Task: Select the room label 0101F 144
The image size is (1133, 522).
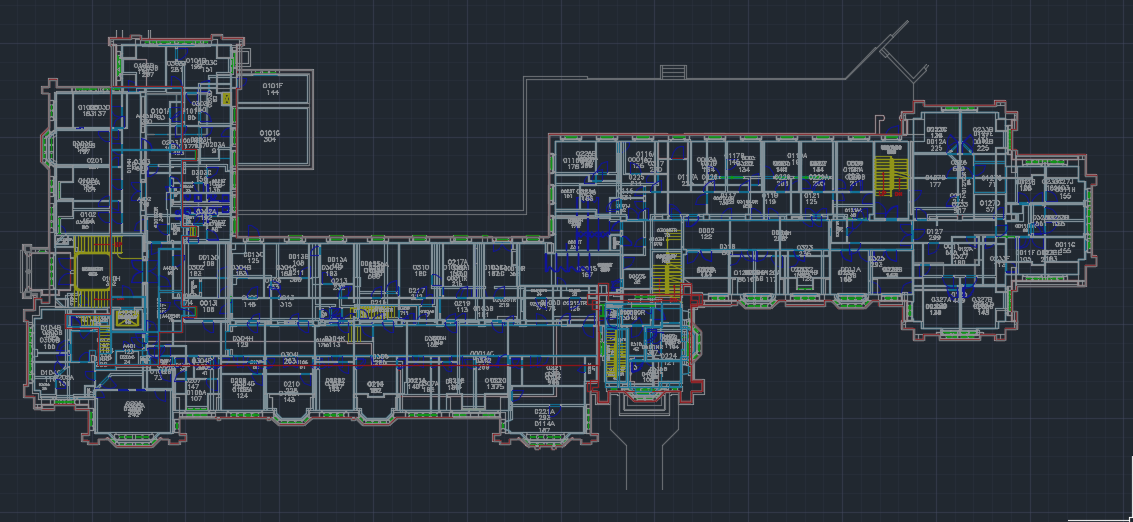Action: (272, 89)
